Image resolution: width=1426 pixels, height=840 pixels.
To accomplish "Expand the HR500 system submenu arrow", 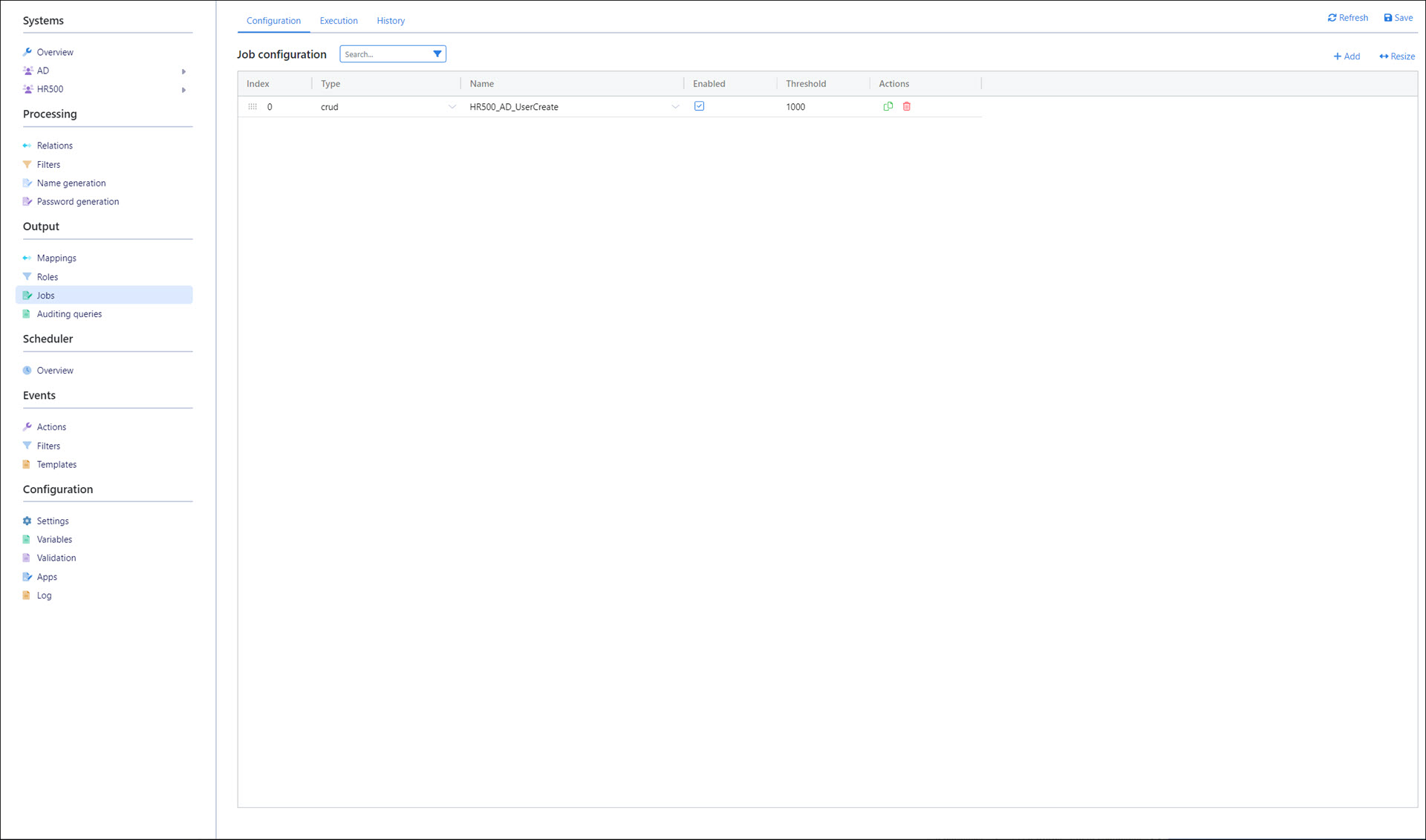I will coord(183,90).
